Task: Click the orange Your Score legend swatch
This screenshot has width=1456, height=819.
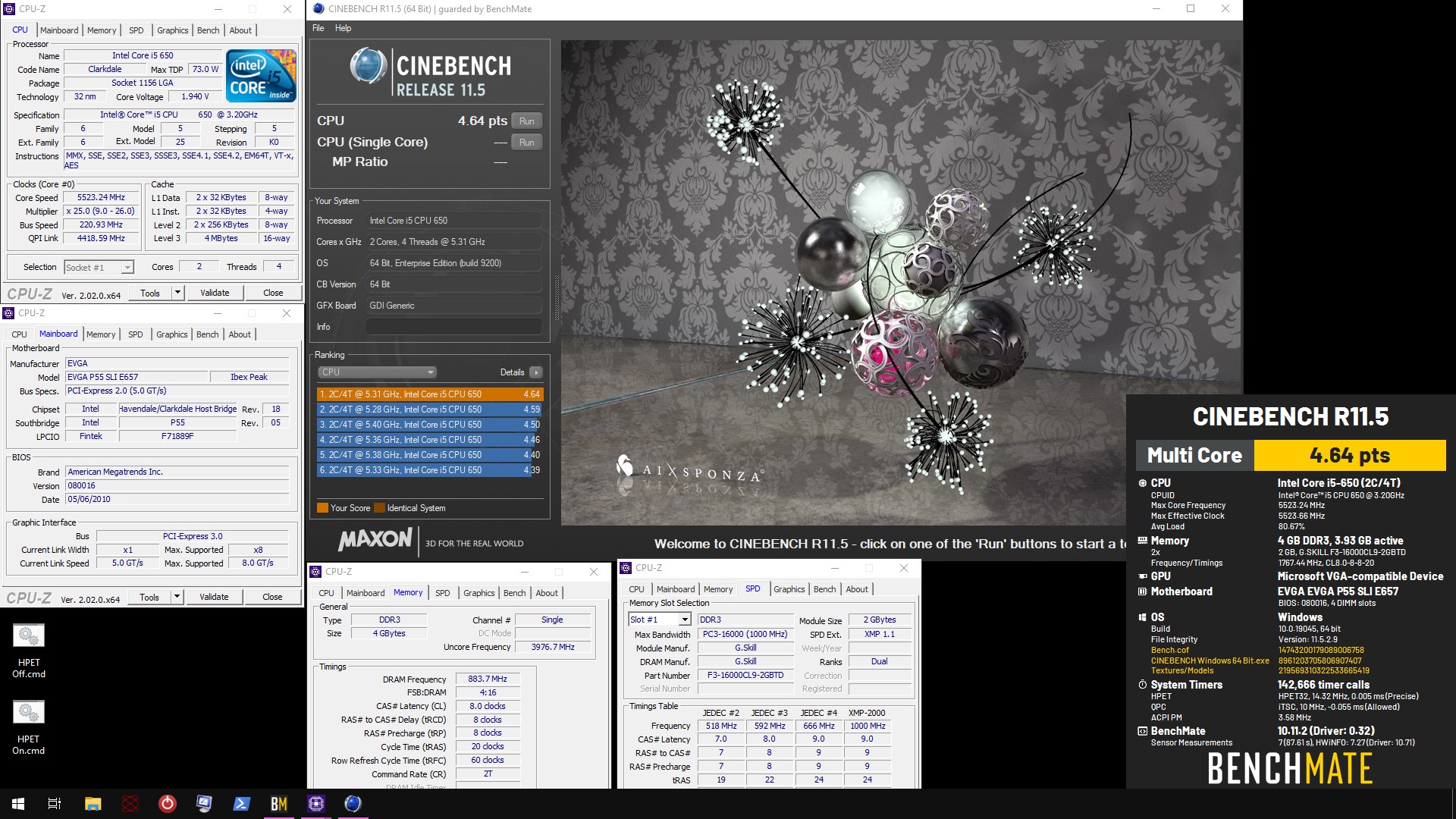Action: click(322, 508)
